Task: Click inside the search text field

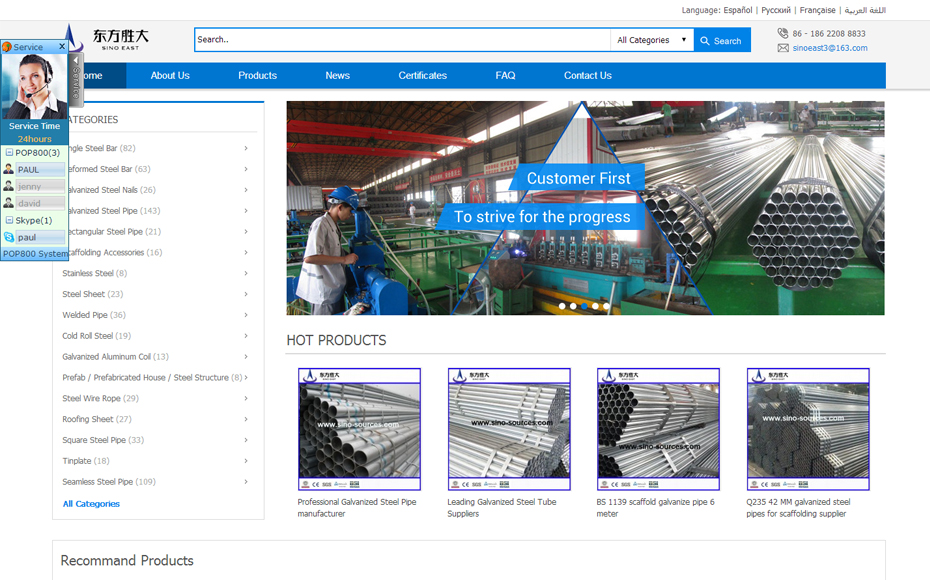Action: (x=400, y=40)
